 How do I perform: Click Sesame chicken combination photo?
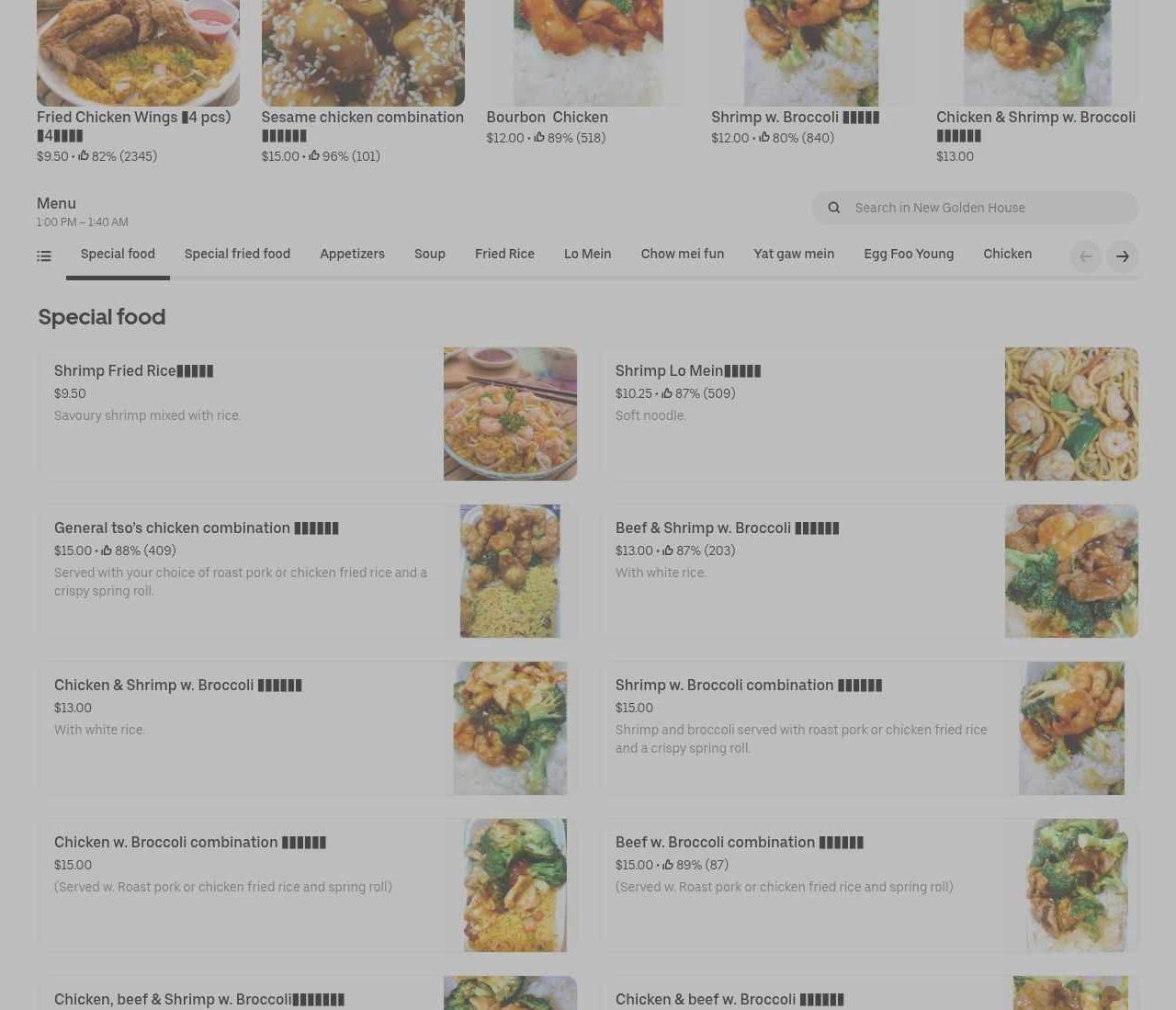pos(363,52)
